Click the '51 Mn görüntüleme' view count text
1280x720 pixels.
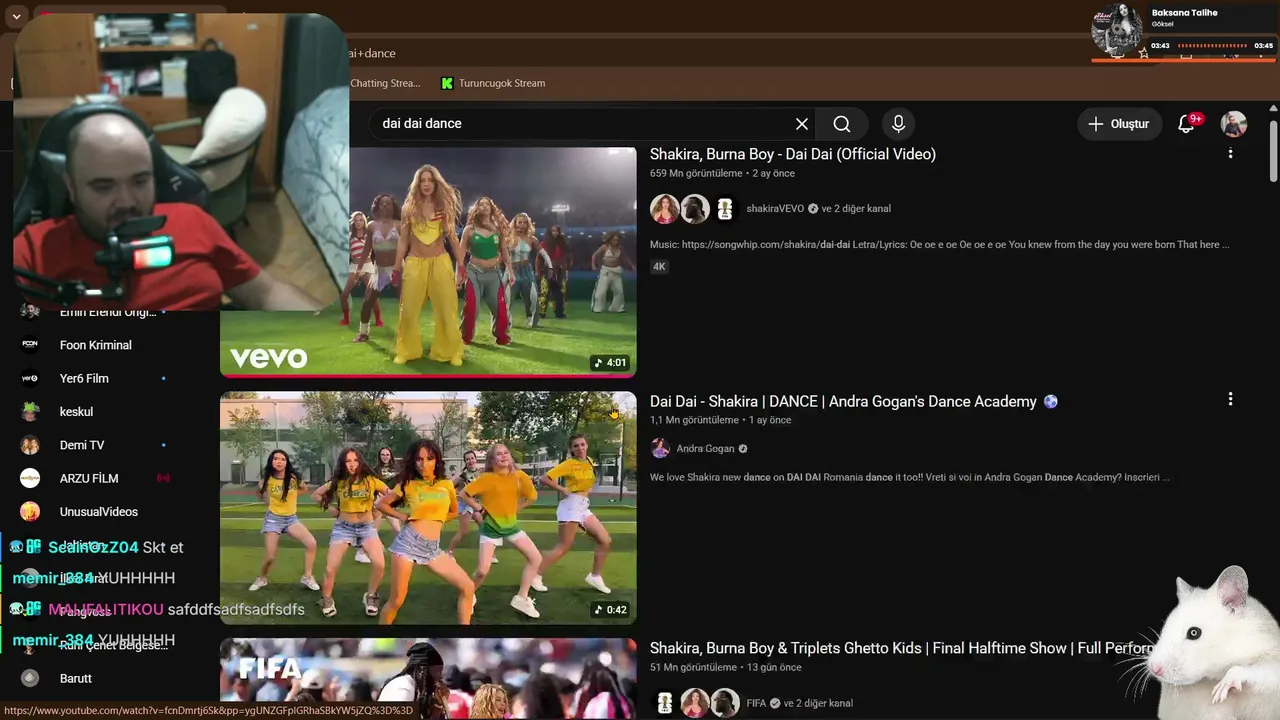coord(693,668)
